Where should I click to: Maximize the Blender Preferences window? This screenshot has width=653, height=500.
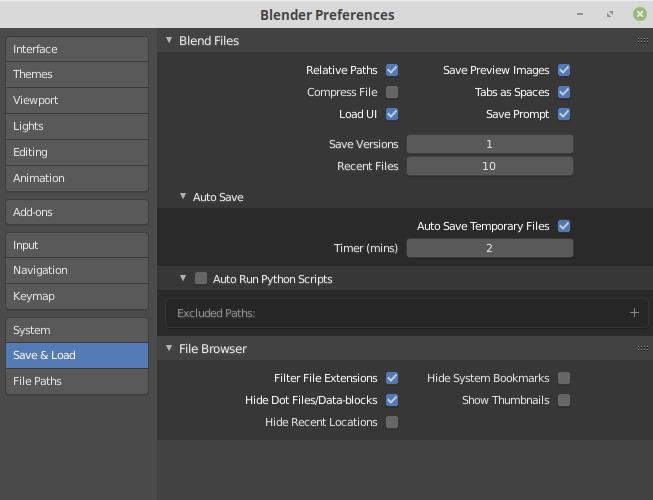click(x=610, y=14)
